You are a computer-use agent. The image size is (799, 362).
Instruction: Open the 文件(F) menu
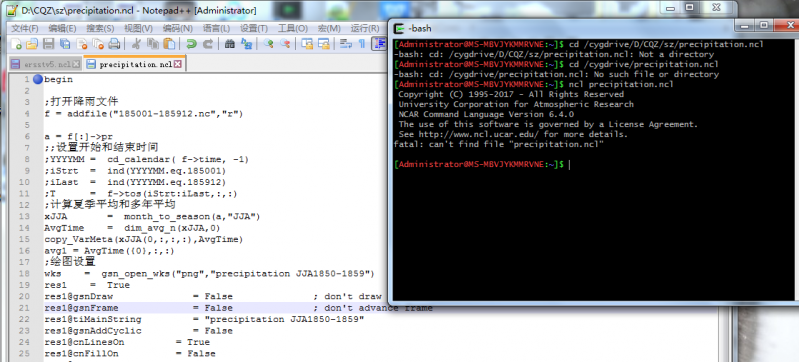click(25, 29)
